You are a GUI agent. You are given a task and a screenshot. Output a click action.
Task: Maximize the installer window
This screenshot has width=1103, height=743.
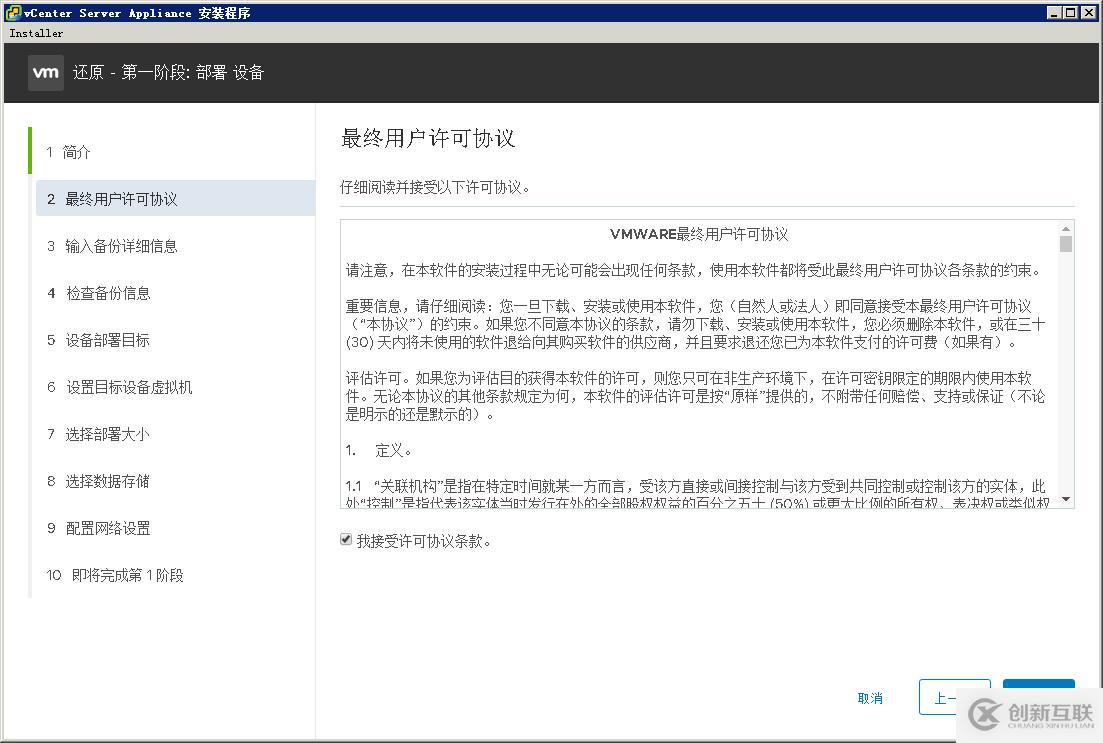tap(1069, 13)
